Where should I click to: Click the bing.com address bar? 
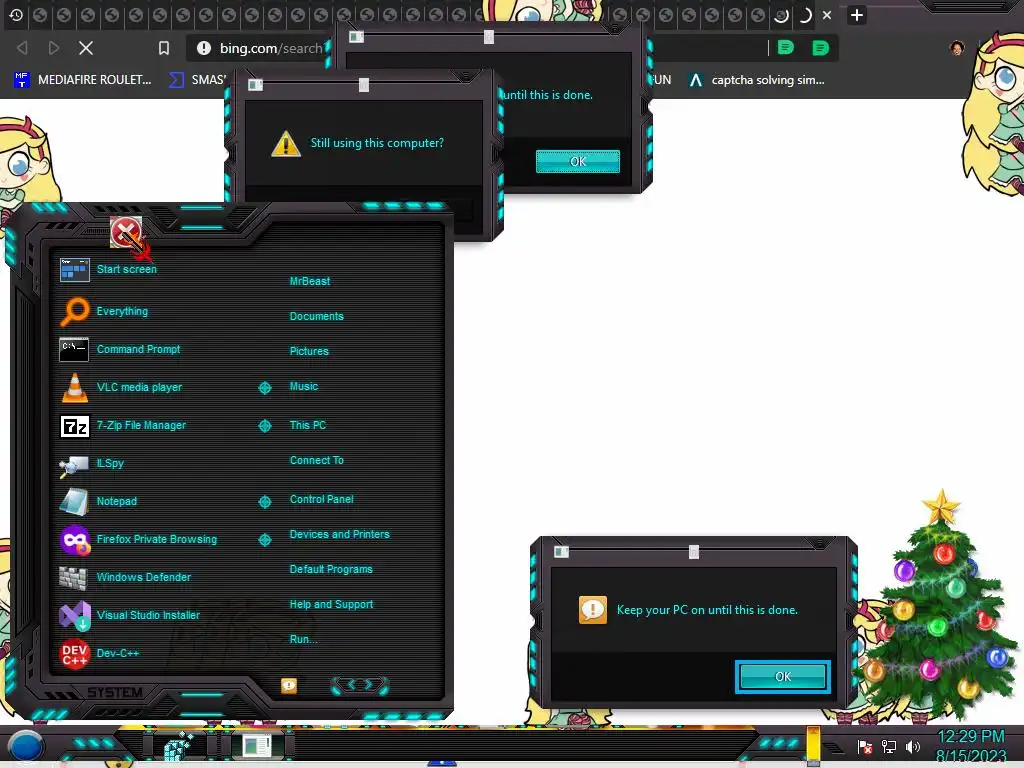(x=271, y=48)
